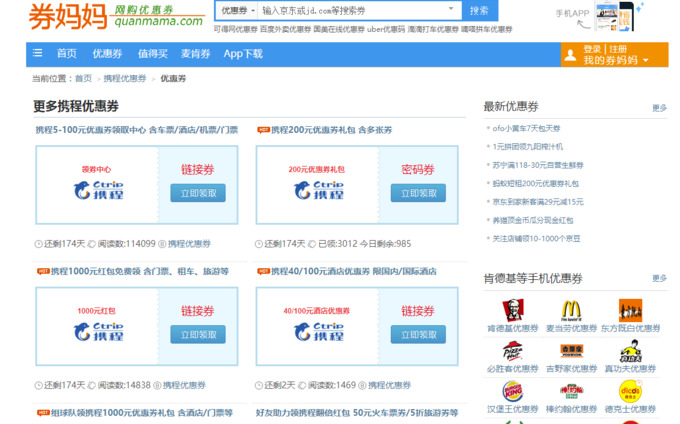This screenshot has height=424, width=680.
Task: Open 组球队领携程1000元优惠券礼包 title link
Action: point(142,412)
